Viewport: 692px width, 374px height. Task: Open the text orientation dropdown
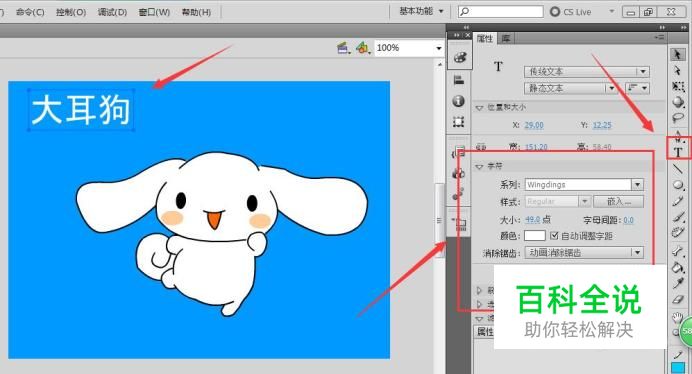coord(637,88)
